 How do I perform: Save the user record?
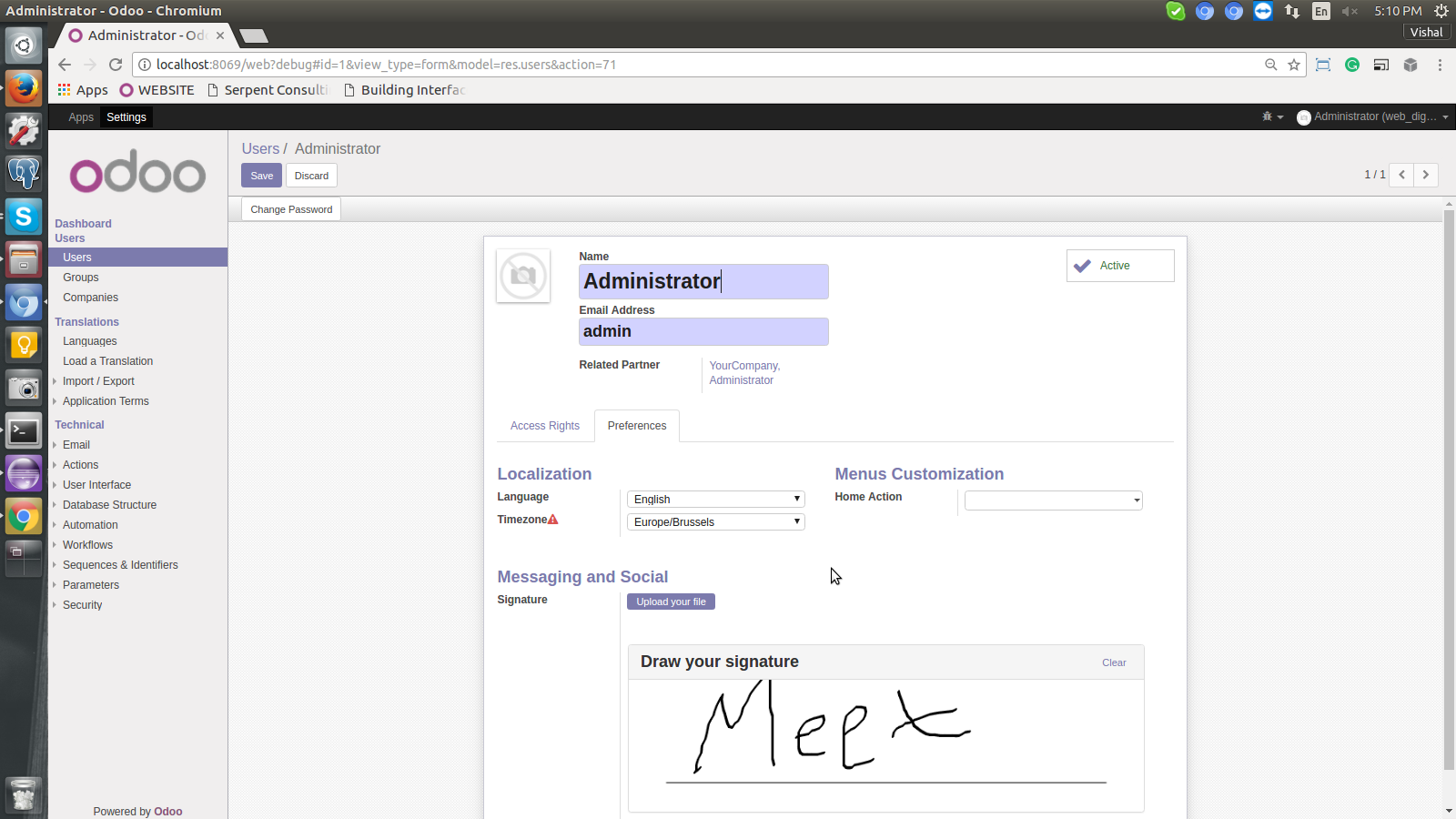coord(261,176)
